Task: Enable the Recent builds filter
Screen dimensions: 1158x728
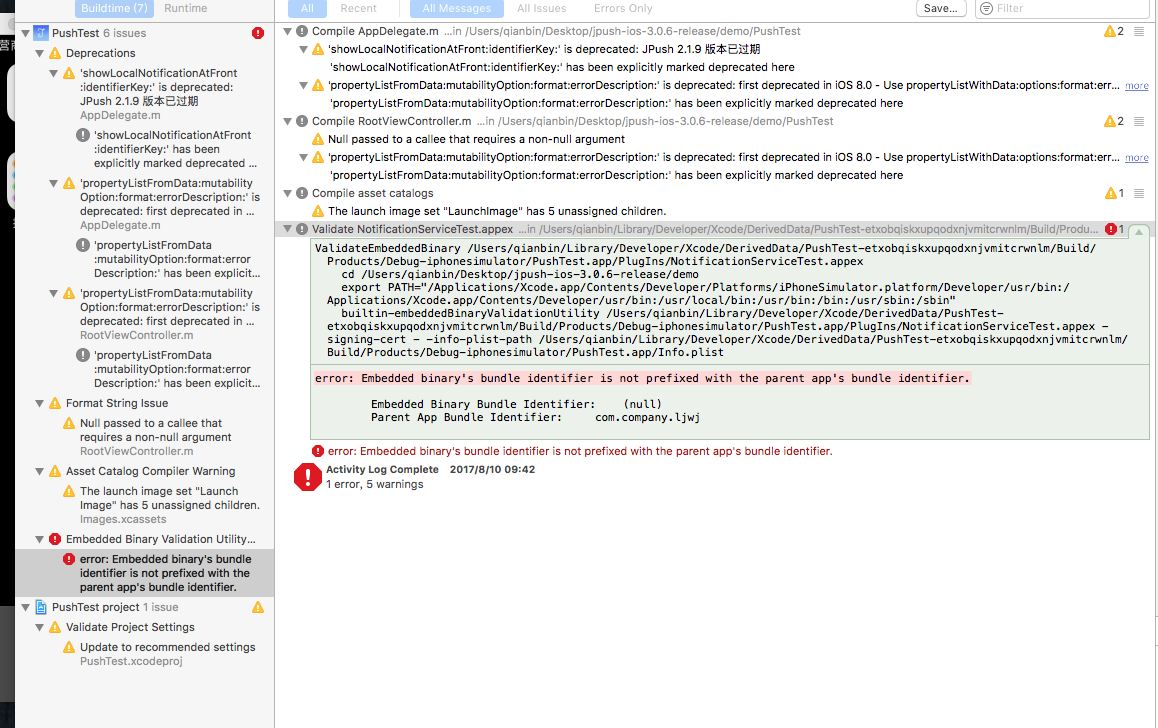Action: [358, 8]
